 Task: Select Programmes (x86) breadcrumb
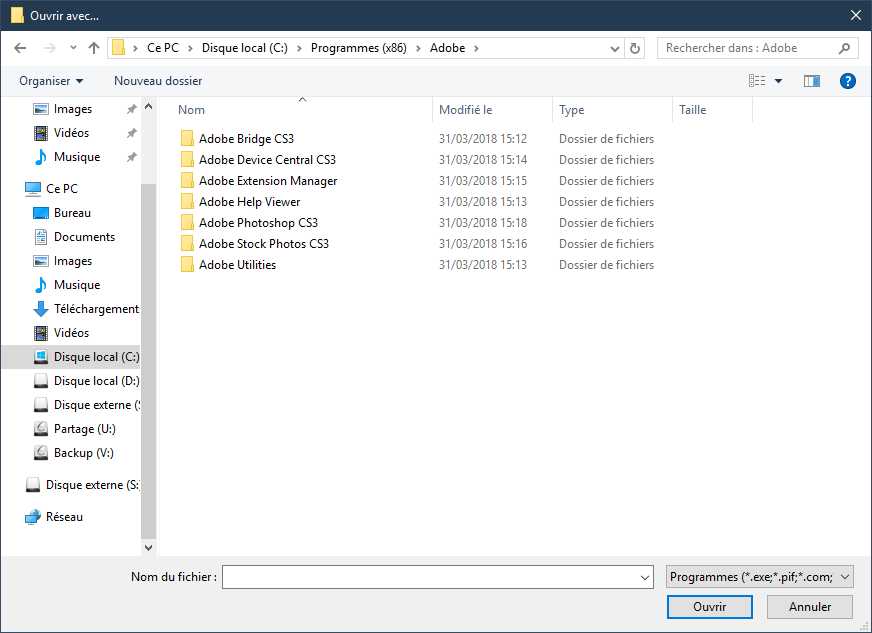pos(359,48)
